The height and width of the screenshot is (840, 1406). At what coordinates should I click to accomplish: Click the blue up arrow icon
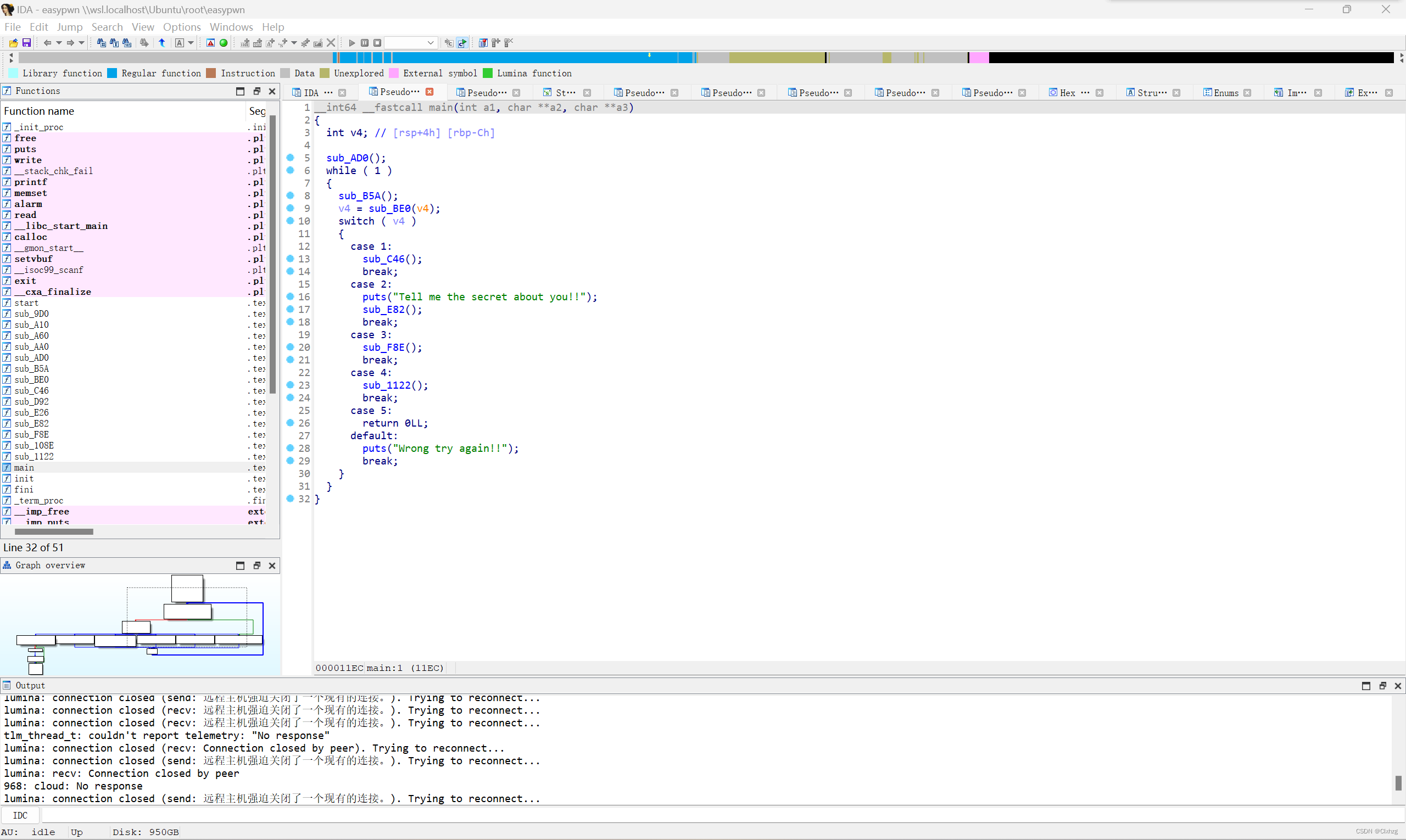point(162,43)
